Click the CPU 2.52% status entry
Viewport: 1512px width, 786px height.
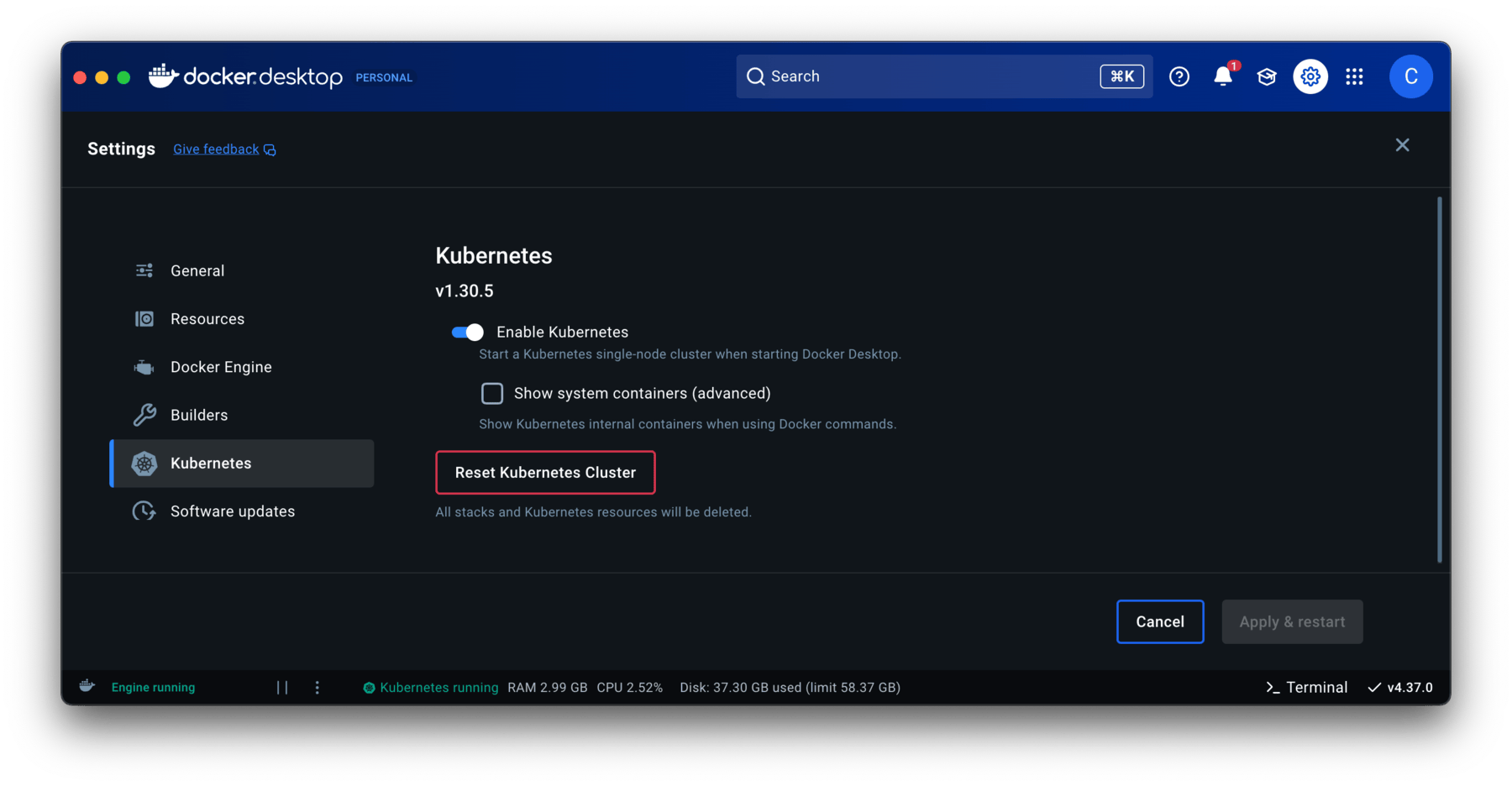[629, 687]
